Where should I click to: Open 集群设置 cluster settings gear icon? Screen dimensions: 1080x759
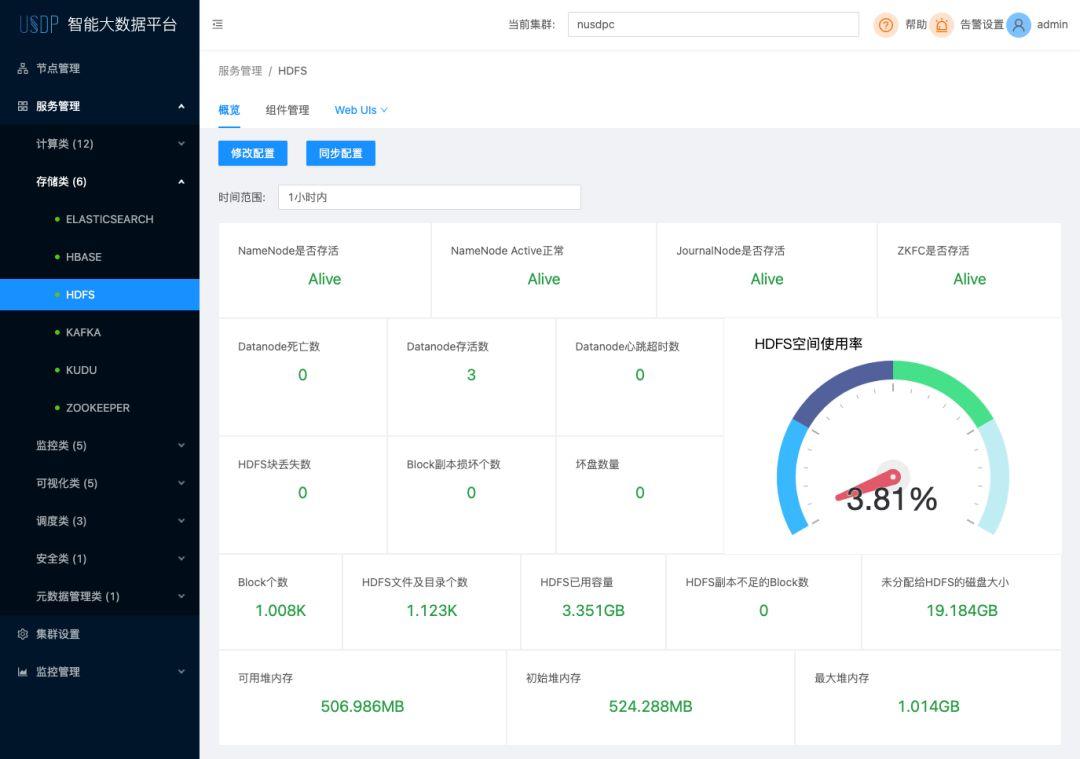click(x=22, y=633)
